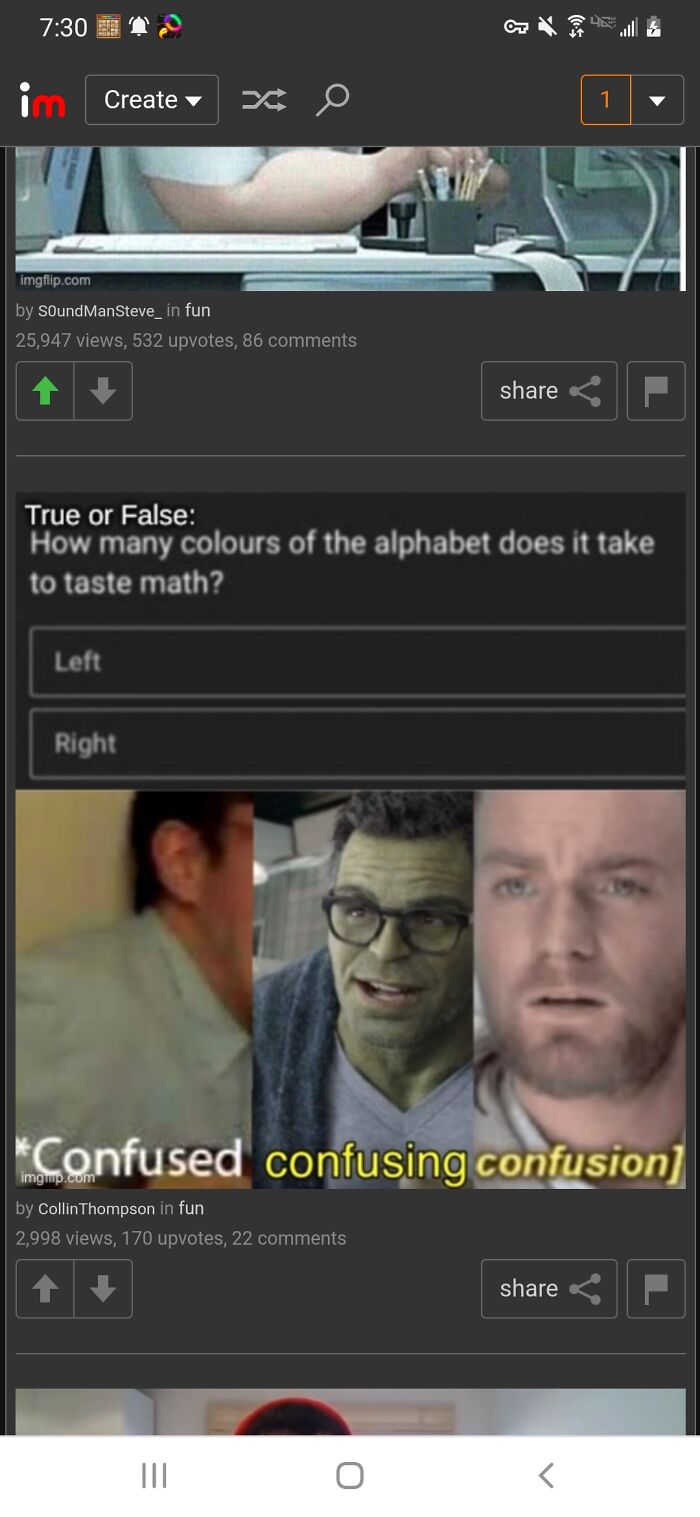
Task: Open the Android recent apps button
Action: 154,1475
